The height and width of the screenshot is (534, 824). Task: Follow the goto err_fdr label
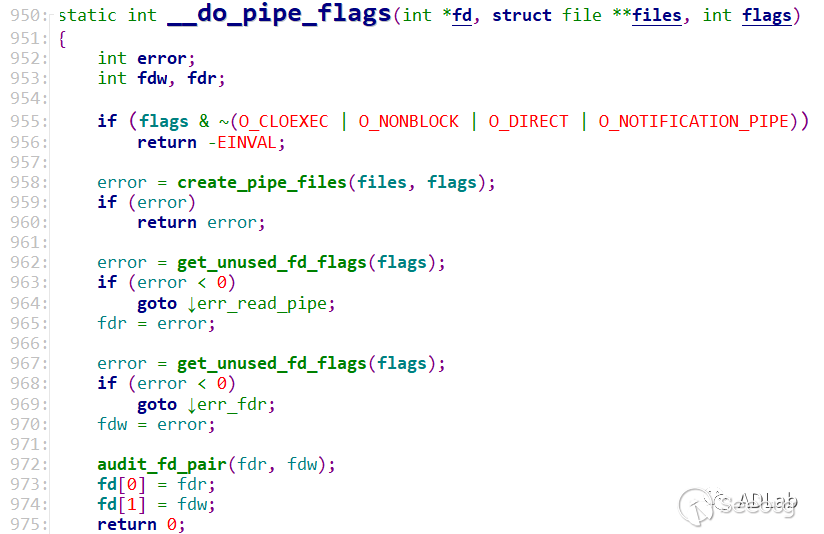pos(231,404)
